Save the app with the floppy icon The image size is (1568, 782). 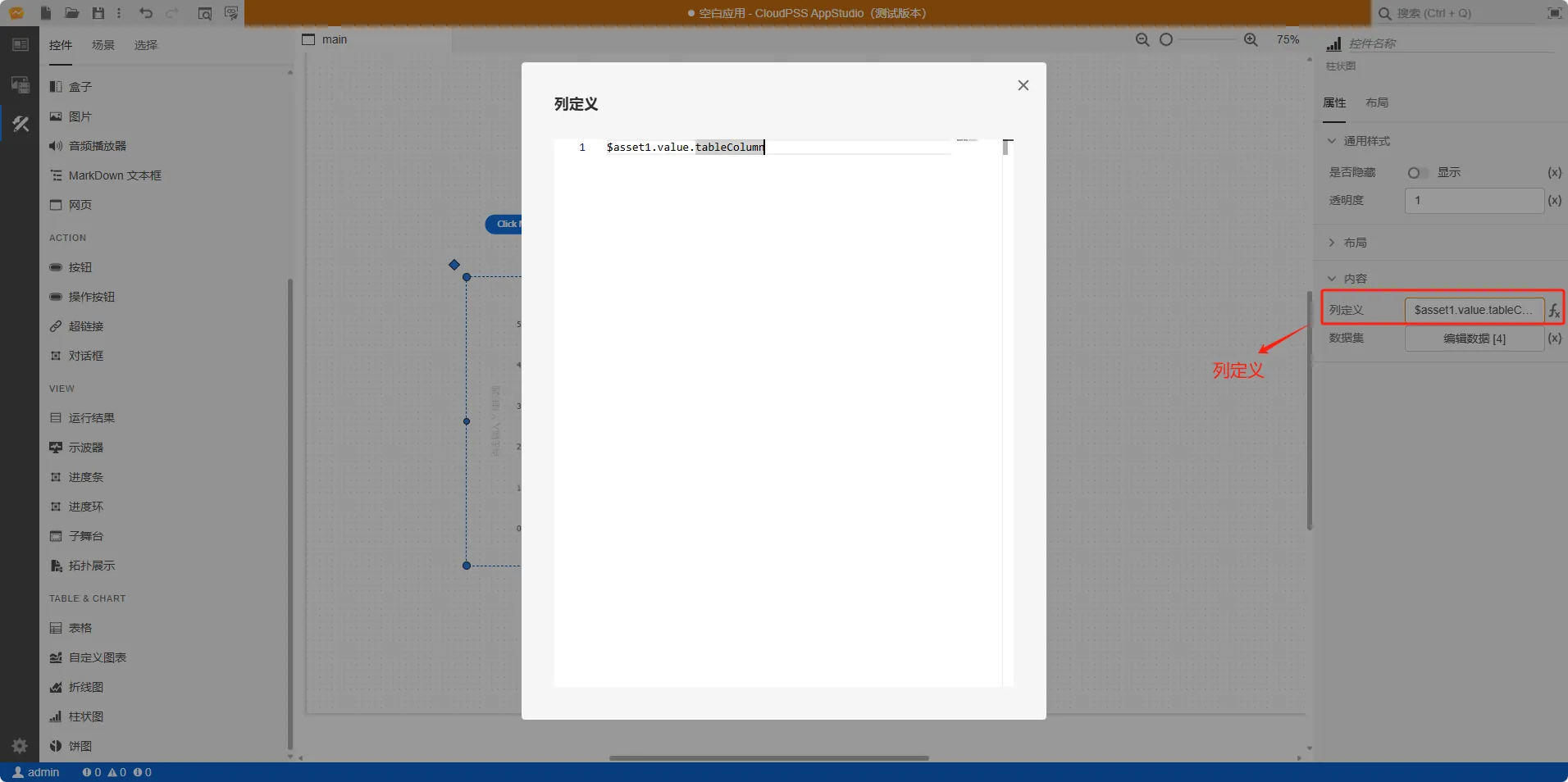tap(98, 13)
